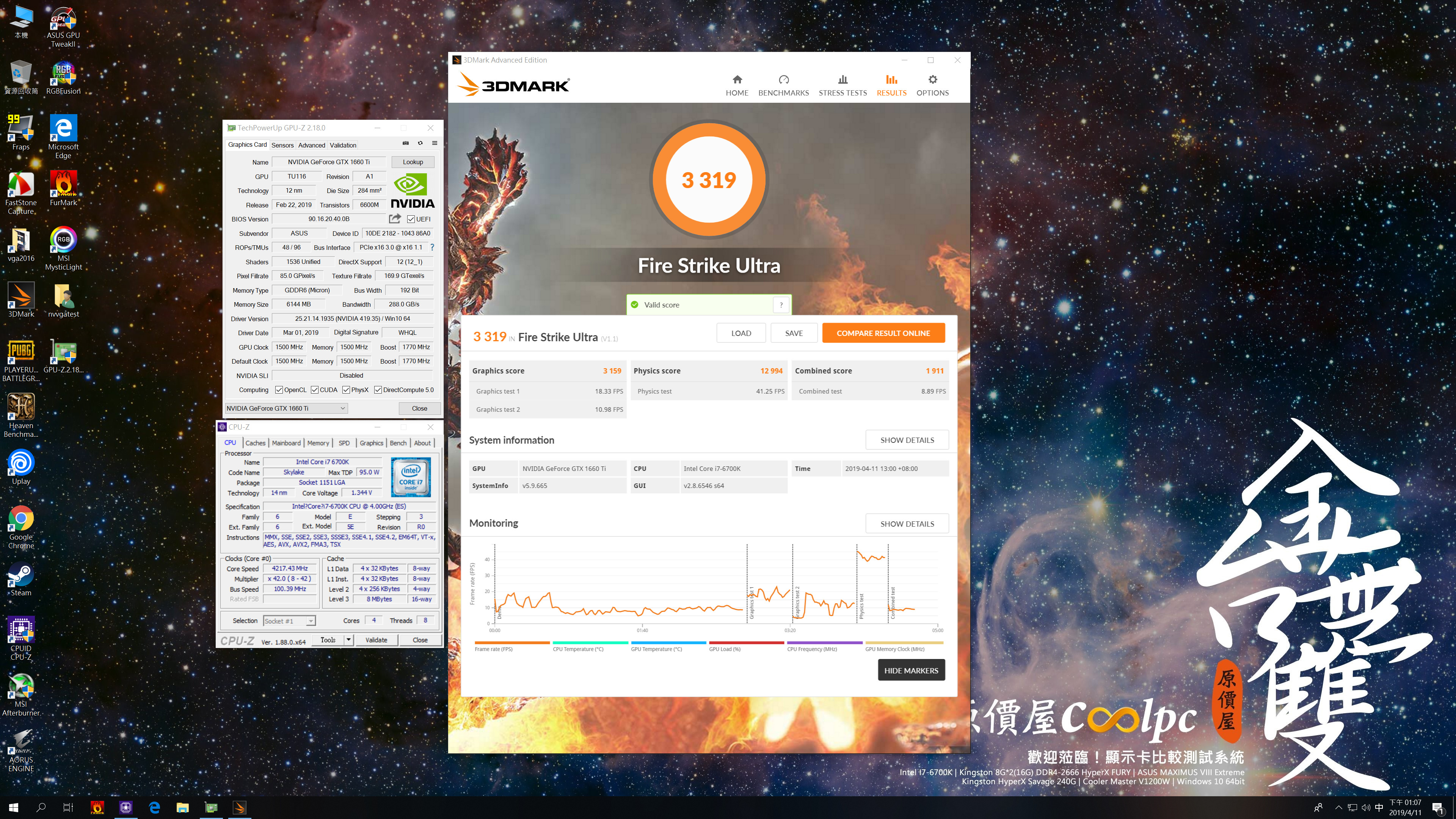Show Monitoring details
The width and height of the screenshot is (1456, 819).
(907, 523)
